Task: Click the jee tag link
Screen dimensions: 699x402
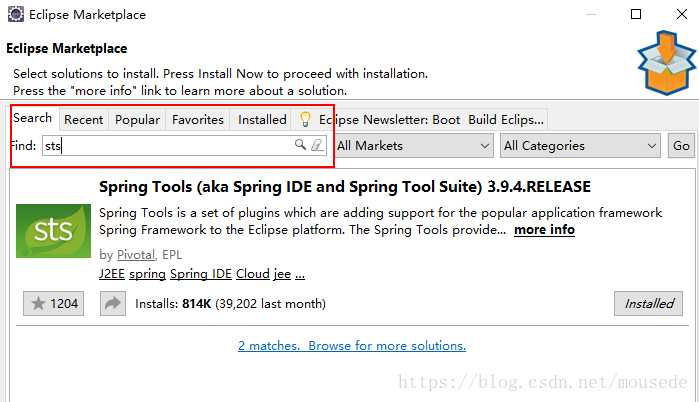Action: click(282, 274)
